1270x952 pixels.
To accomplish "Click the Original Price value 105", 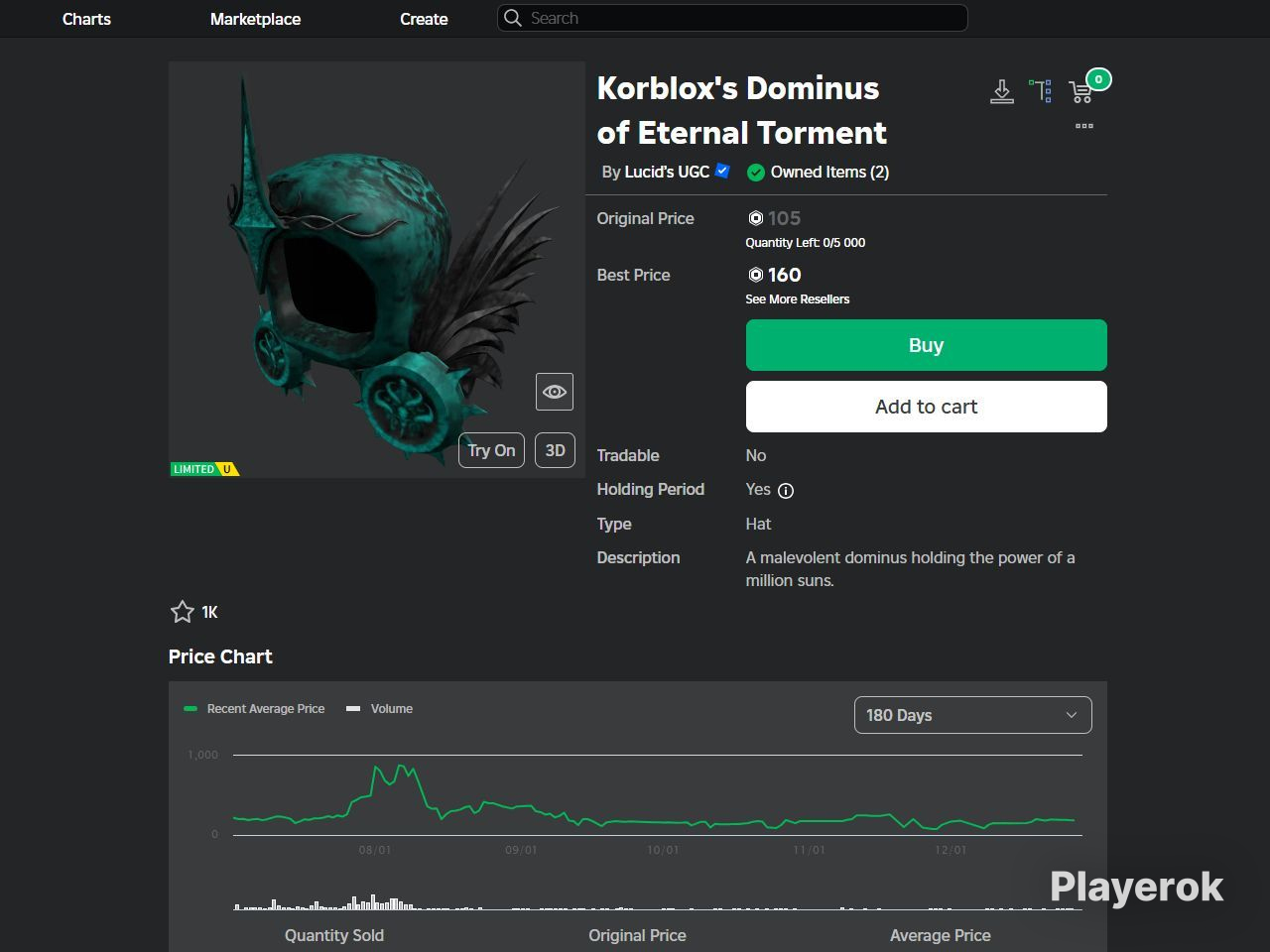I will pyautogui.click(x=784, y=218).
